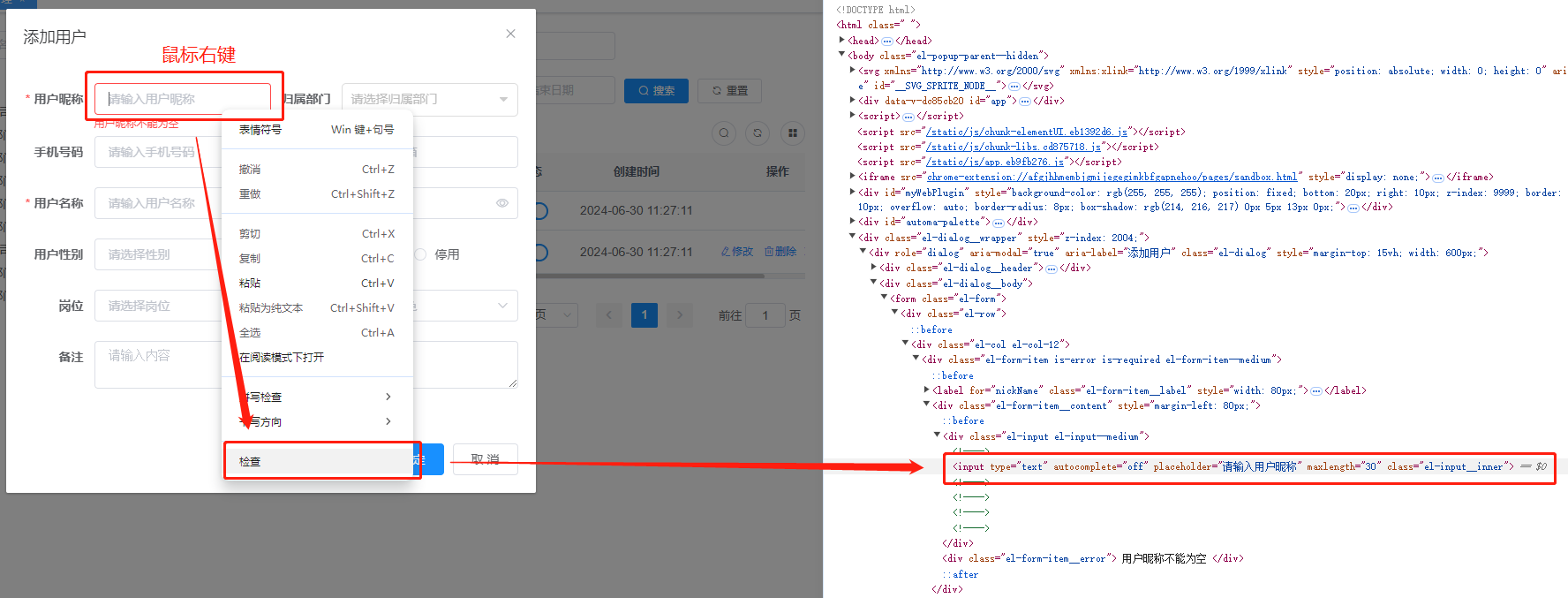Click the jump-to-page number field
The height and width of the screenshot is (598, 1568).
click(765, 315)
